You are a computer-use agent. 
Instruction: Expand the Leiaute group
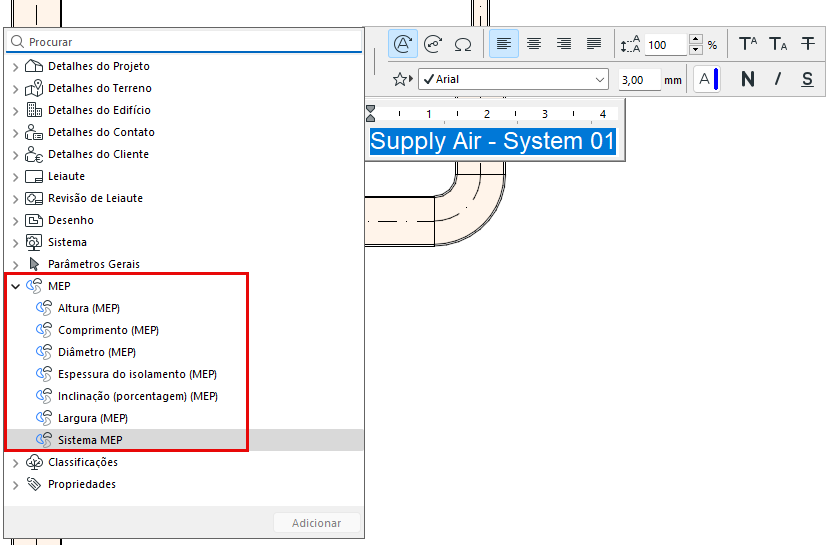(15, 177)
